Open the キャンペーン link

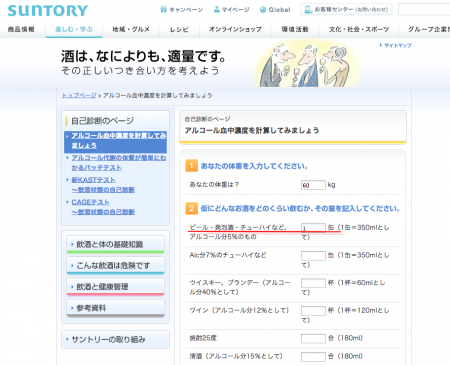tap(182, 10)
